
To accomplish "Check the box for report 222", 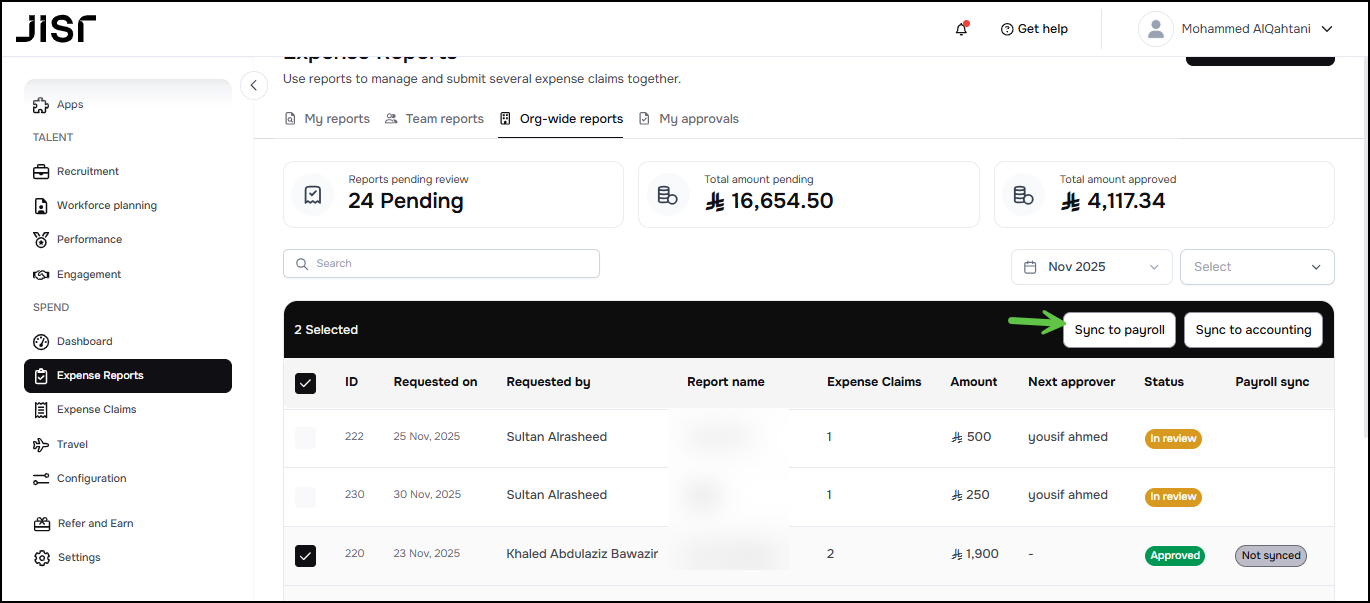I will 306,437.
